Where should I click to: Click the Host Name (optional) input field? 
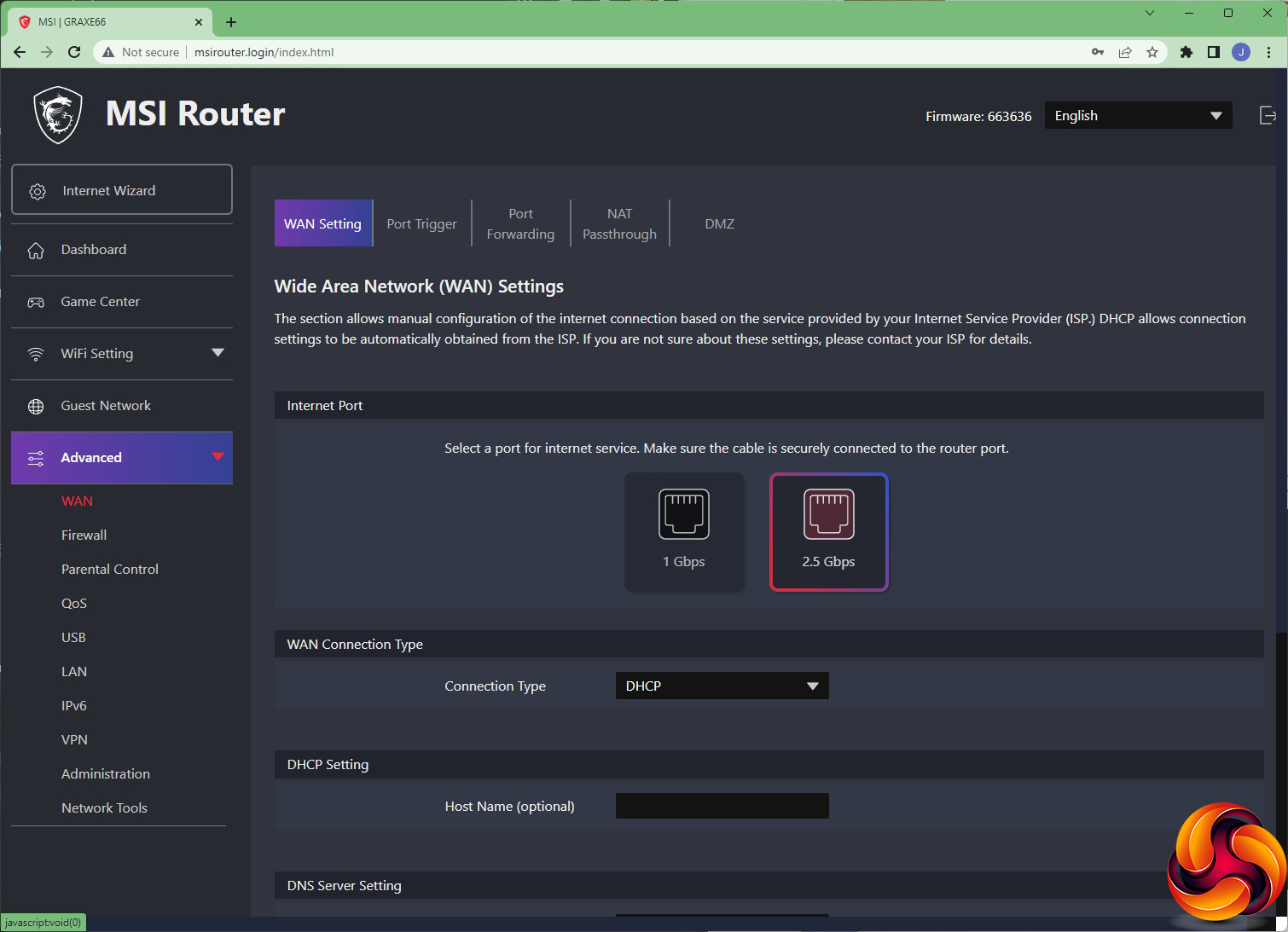click(x=722, y=806)
